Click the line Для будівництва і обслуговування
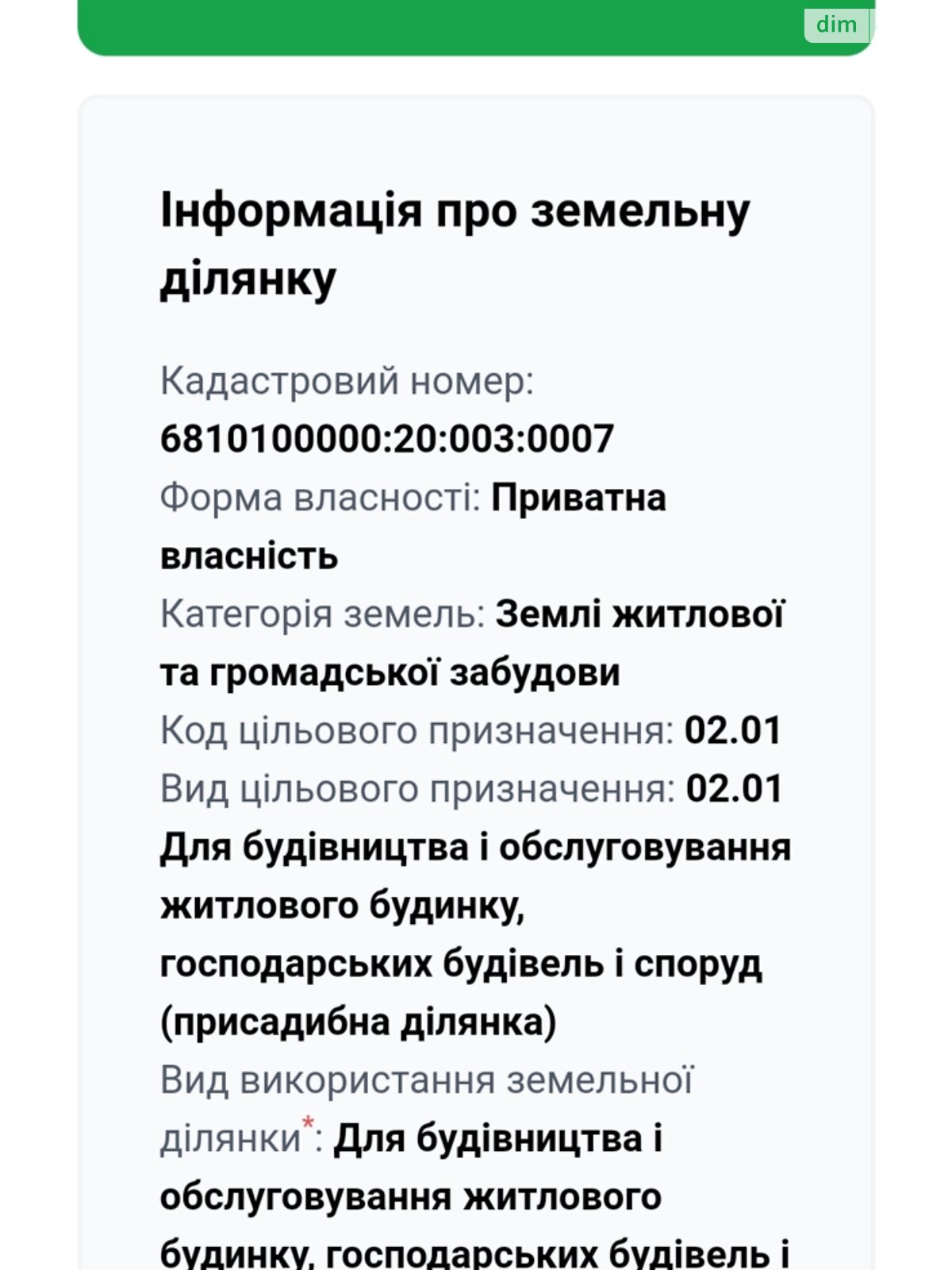 (x=475, y=847)
